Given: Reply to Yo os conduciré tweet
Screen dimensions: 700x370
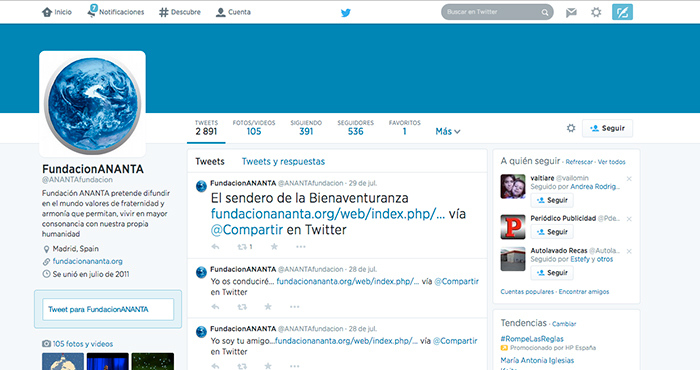Looking at the screenshot, I should pyautogui.click(x=215, y=307).
